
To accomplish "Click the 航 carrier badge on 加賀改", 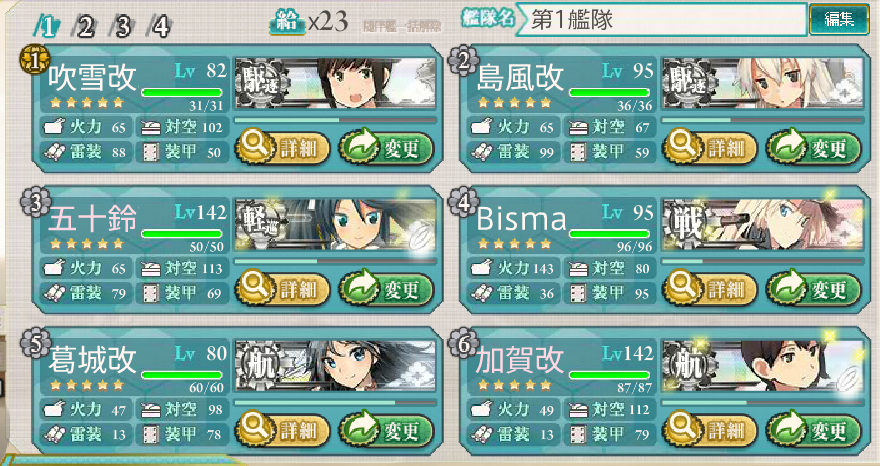I will [684, 365].
